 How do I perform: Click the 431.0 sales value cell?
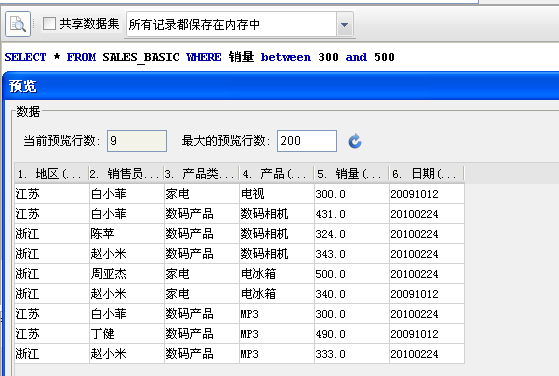[352, 214]
